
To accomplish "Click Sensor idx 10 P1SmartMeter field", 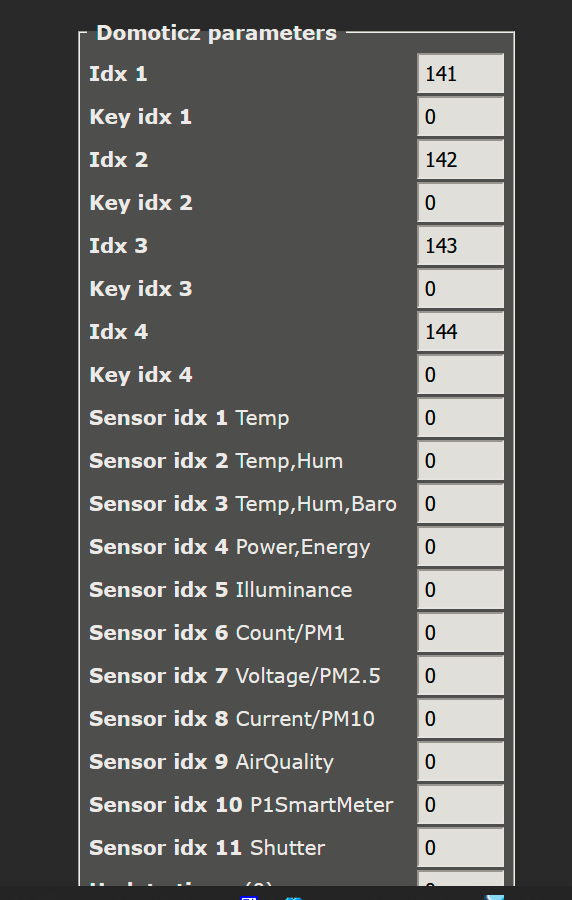I will click(461, 805).
